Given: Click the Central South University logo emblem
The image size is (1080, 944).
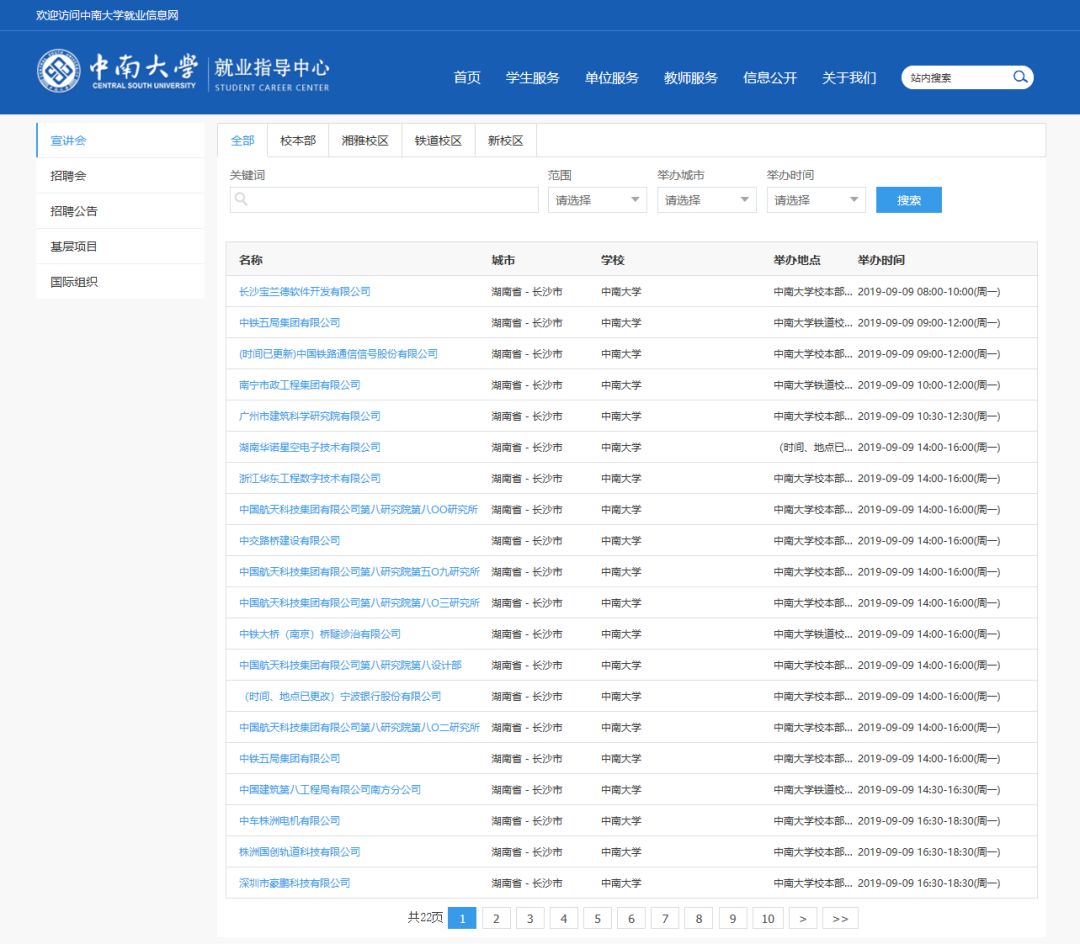Looking at the screenshot, I should (x=59, y=71).
